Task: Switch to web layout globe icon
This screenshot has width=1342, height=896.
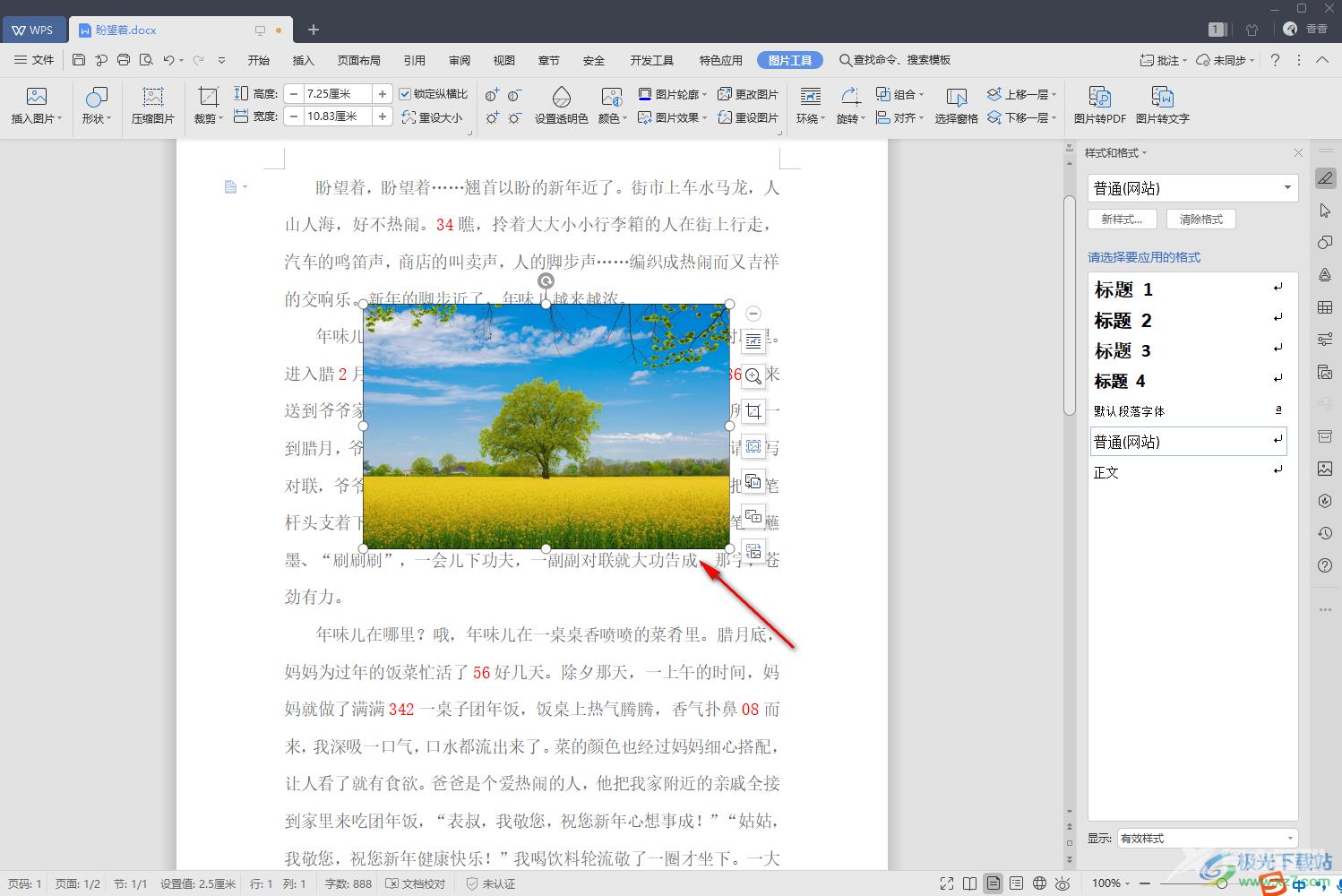Action: (1039, 883)
